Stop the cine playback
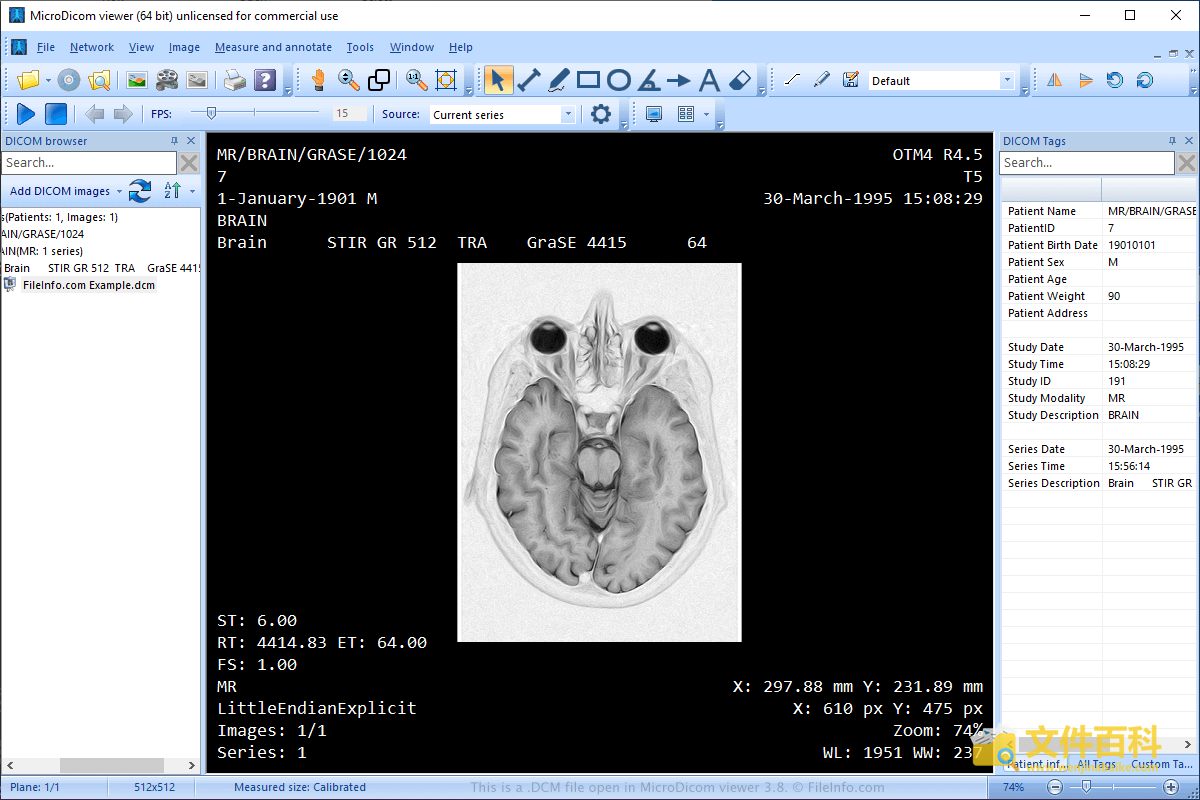 [56, 114]
